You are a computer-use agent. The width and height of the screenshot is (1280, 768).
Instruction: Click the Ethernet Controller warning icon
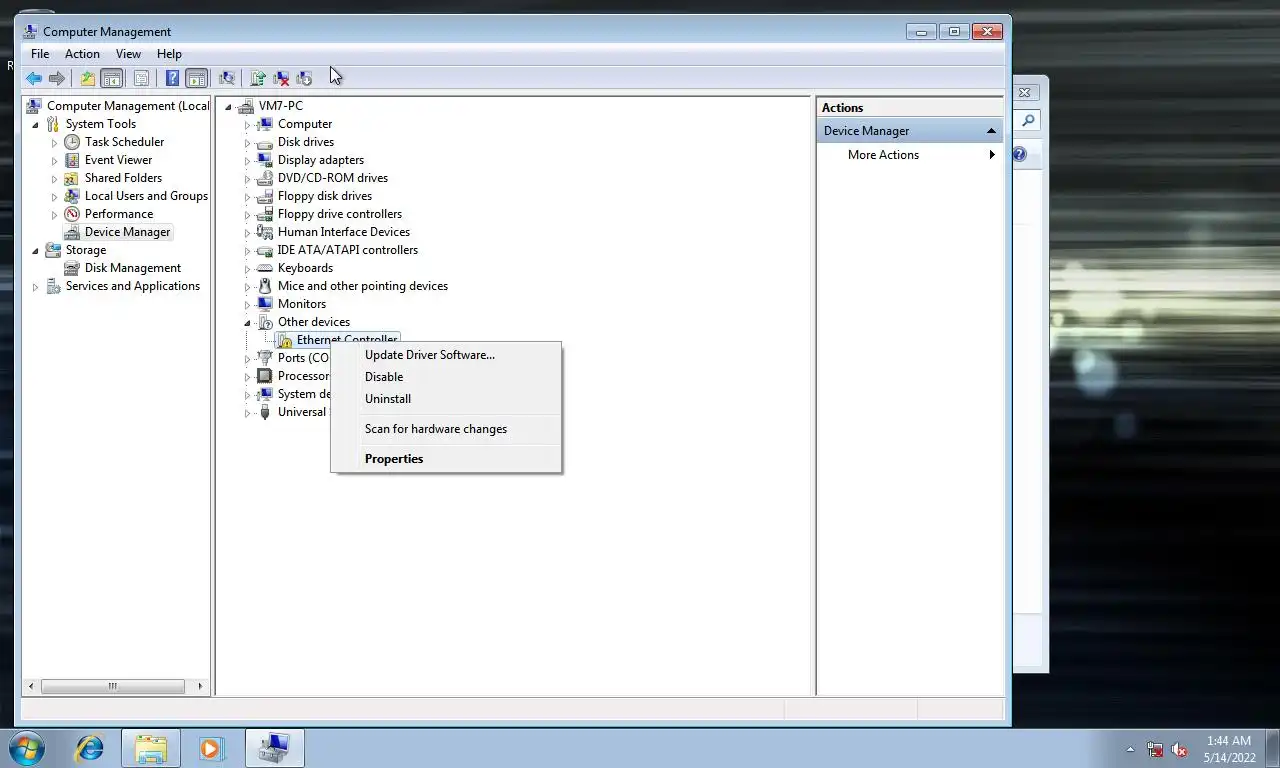284,341
